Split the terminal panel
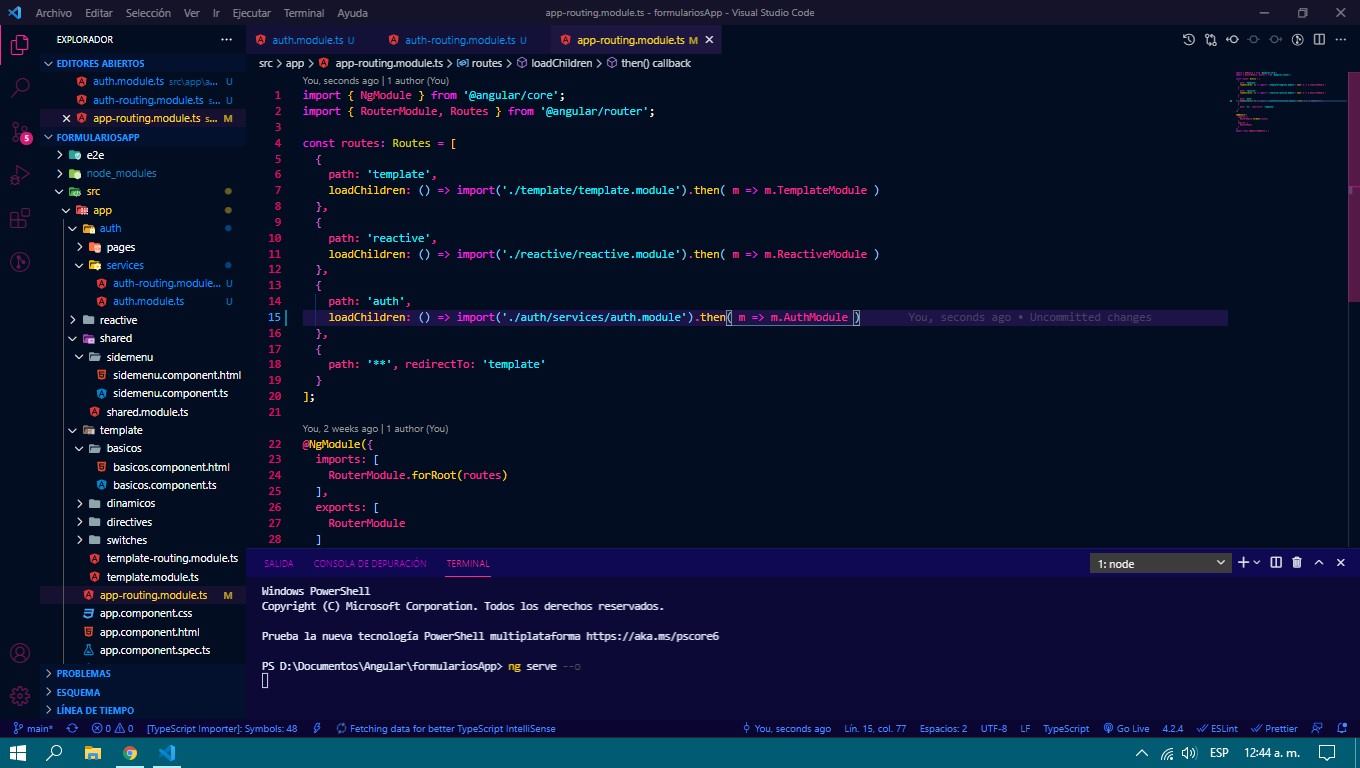Image resolution: width=1360 pixels, height=768 pixels. coord(1276,563)
